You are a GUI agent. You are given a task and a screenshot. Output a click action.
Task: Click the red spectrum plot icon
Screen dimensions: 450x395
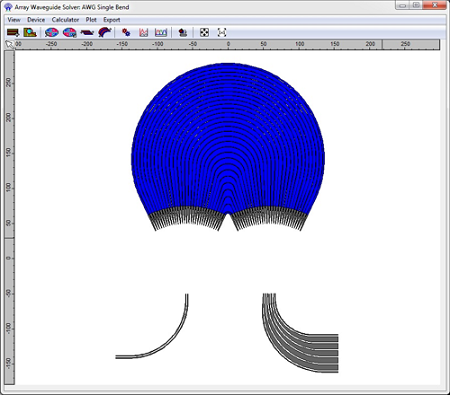click(x=143, y=32)
